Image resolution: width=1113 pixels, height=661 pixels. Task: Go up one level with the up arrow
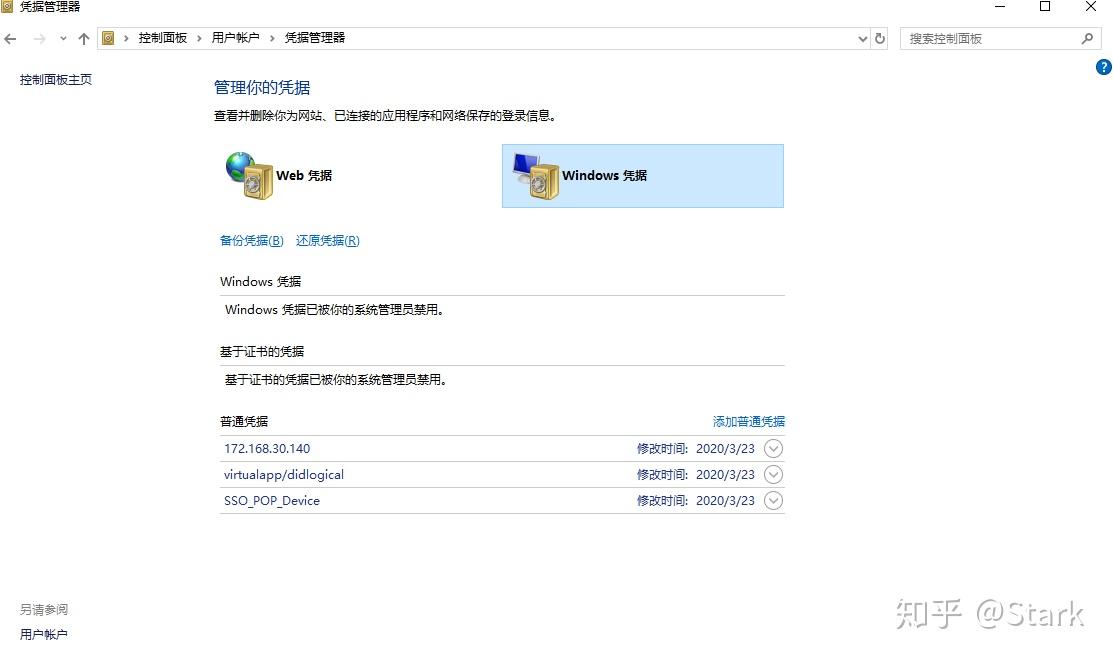point(84,39)
